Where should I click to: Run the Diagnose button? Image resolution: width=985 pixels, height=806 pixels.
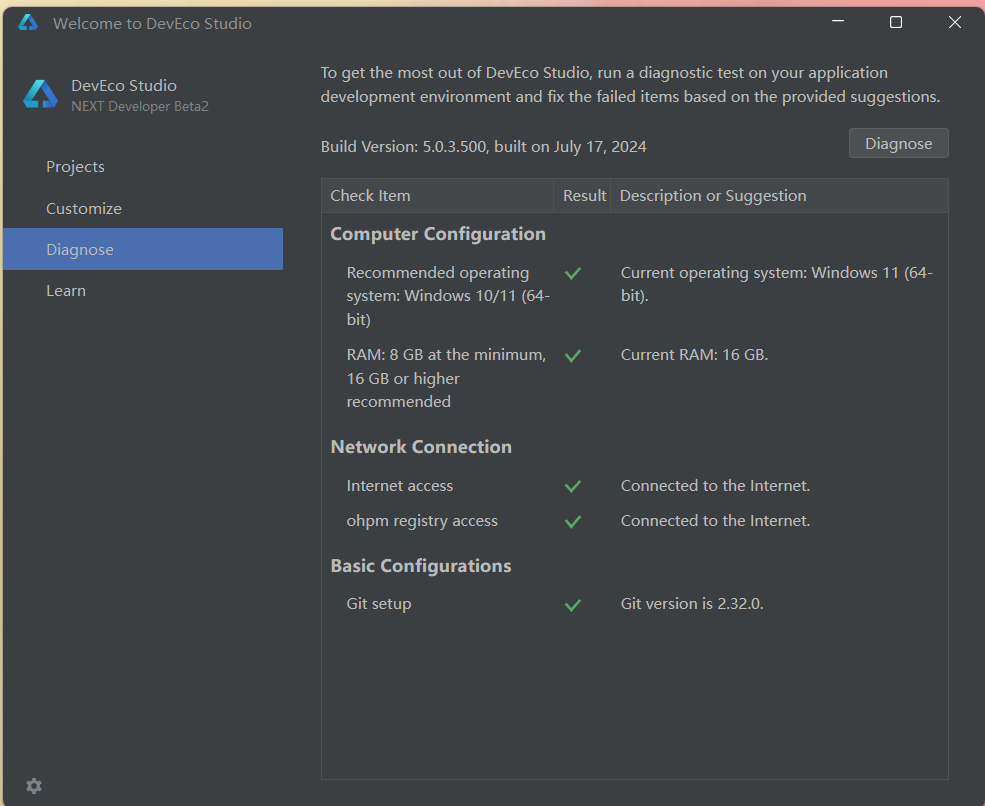coord(898,143)
